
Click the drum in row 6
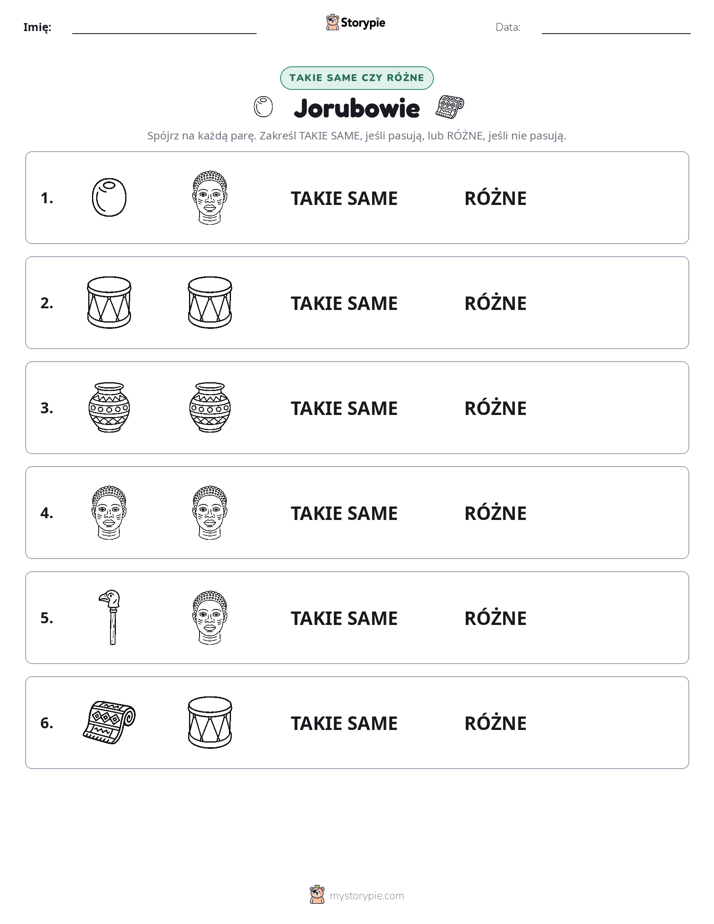210,722
